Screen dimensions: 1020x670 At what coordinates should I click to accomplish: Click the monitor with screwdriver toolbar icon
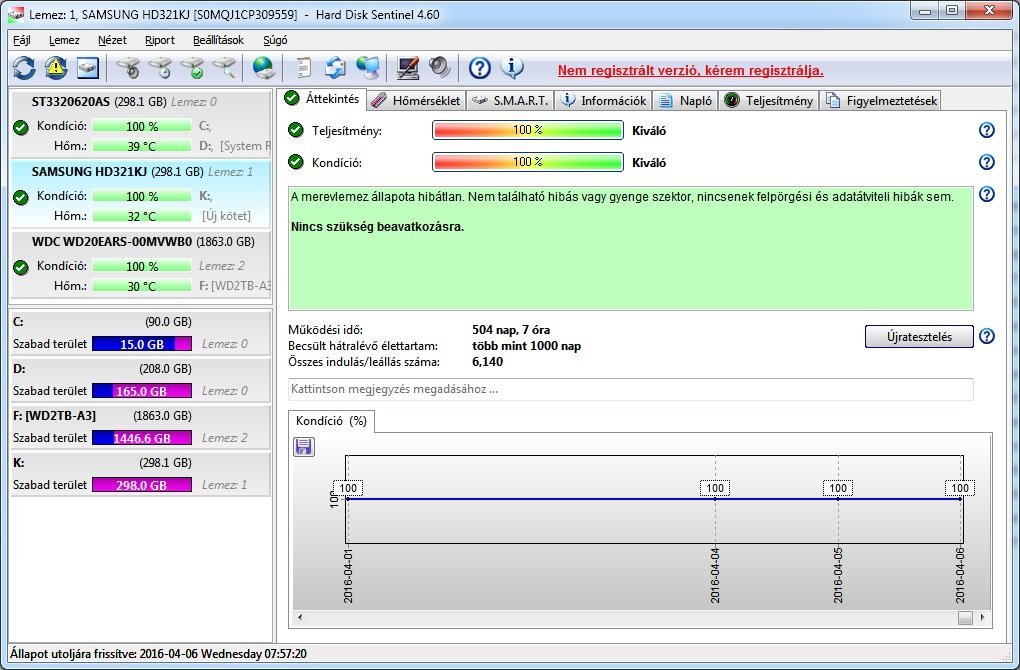coord(408,68)
